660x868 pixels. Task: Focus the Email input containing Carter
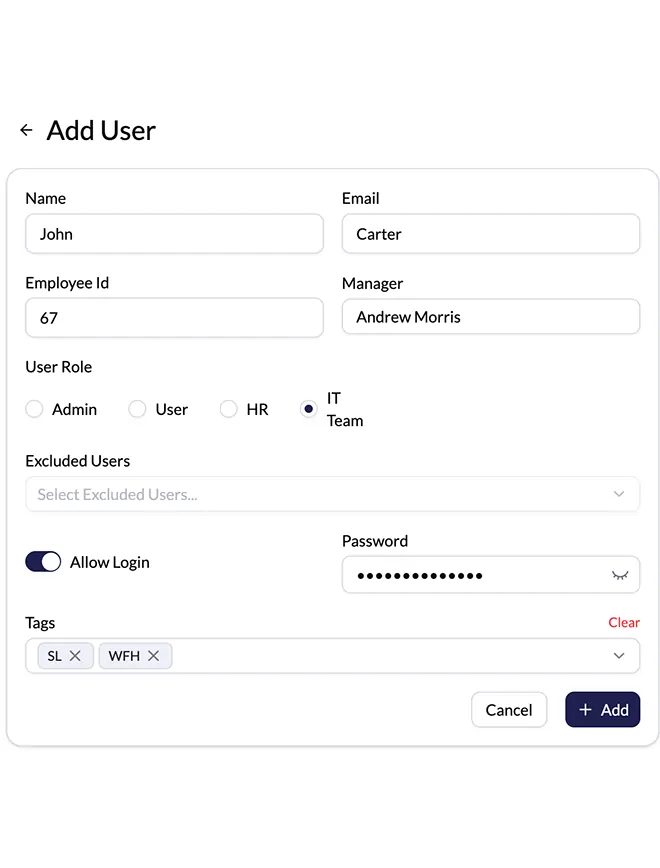490,234
